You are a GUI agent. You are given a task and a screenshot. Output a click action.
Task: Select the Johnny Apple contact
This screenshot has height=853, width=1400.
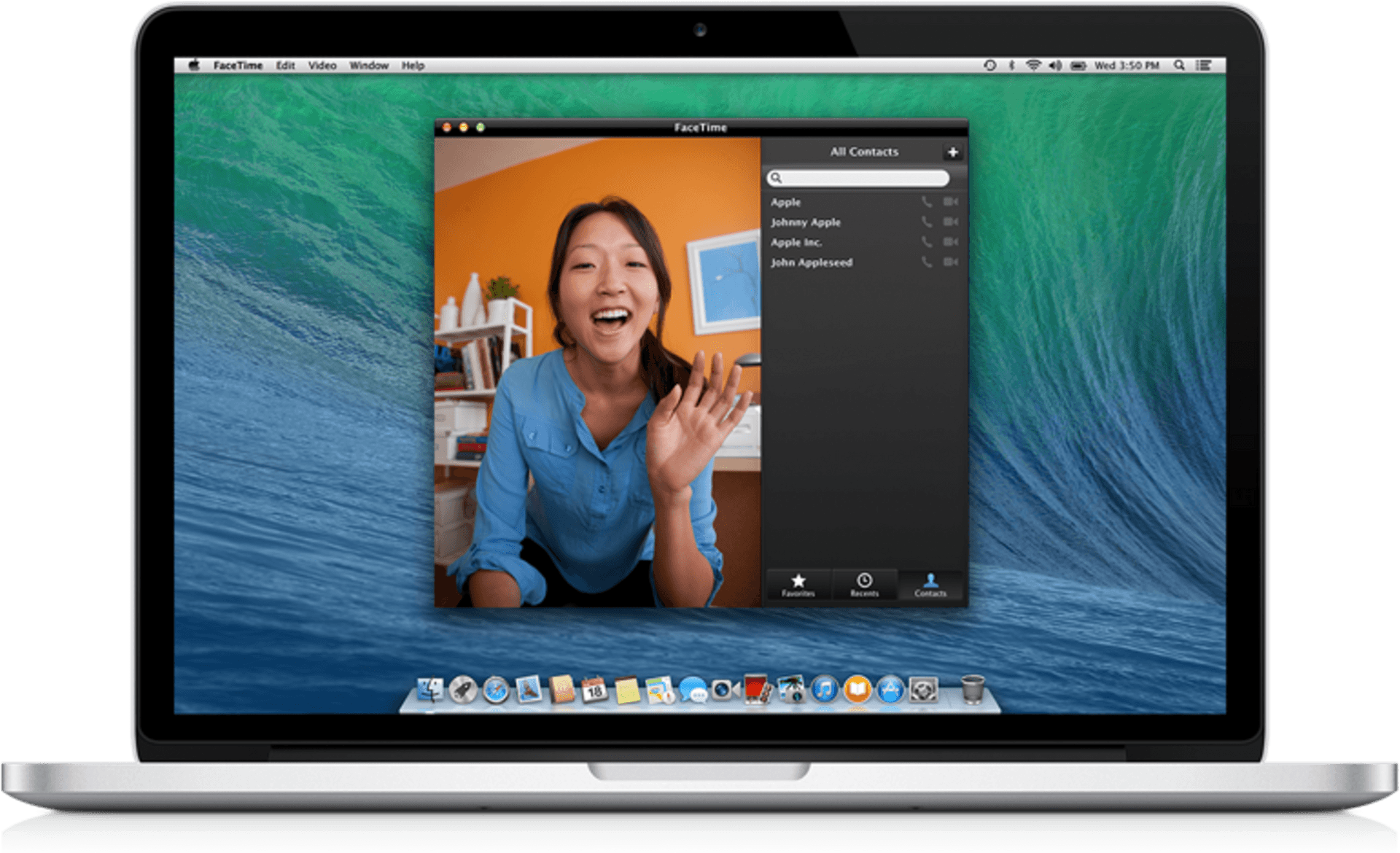pos(864,222)
